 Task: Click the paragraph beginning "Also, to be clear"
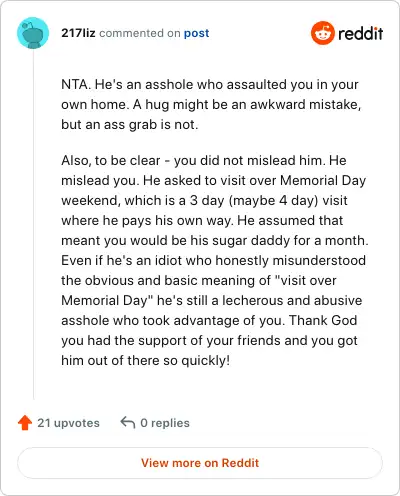(215, 260)
